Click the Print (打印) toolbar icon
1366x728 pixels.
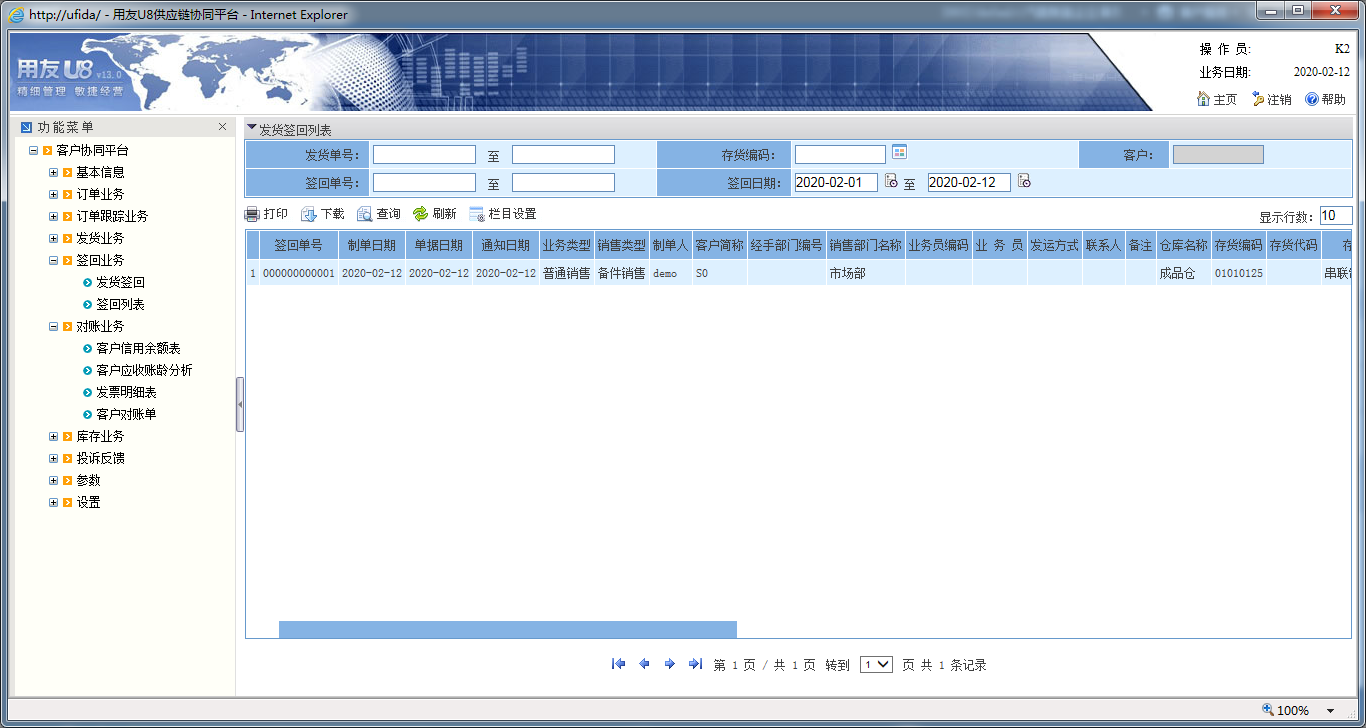pyautogui.click(x=253, y=214)
